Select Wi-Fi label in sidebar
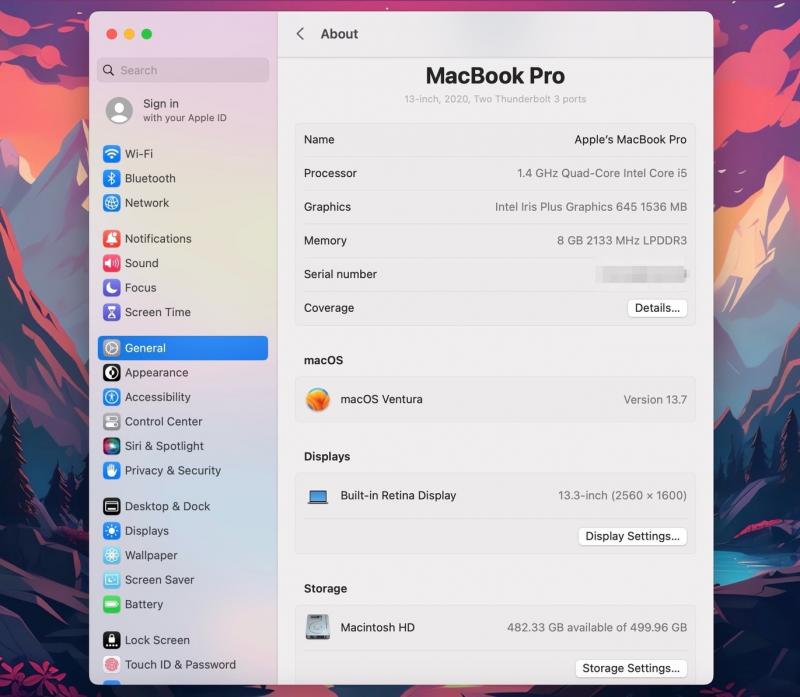800x697 pixels. tap(139, 154)
